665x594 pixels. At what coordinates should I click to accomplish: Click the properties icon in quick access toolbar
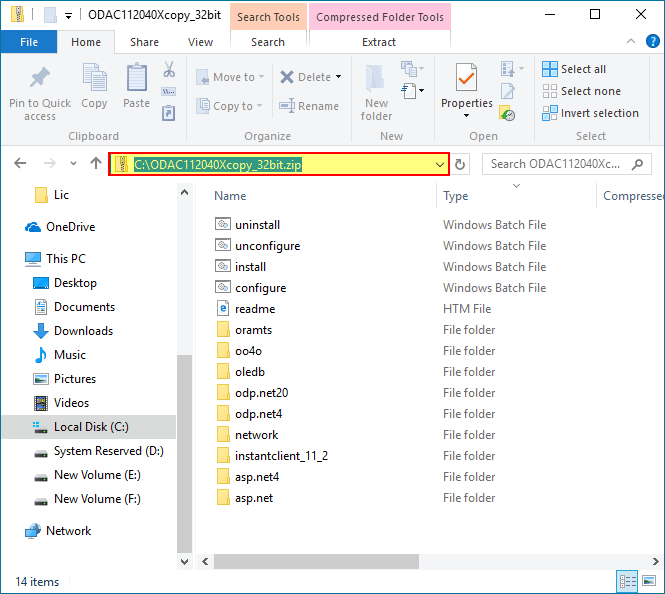pyautogui.click(x=50, y=15)
